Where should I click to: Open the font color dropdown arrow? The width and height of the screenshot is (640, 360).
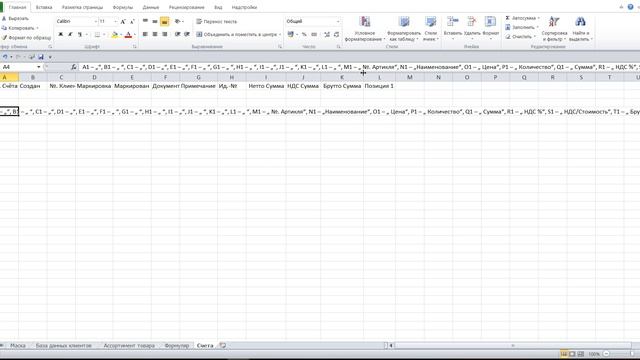pos(135,35)
